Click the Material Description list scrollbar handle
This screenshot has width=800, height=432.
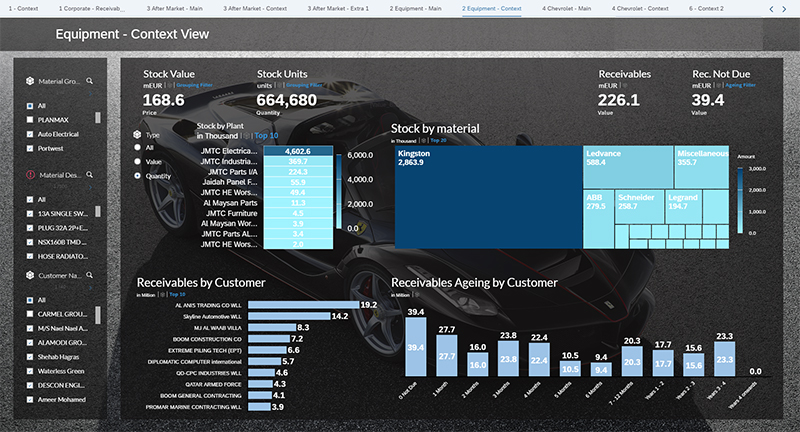tap(98, 212)
